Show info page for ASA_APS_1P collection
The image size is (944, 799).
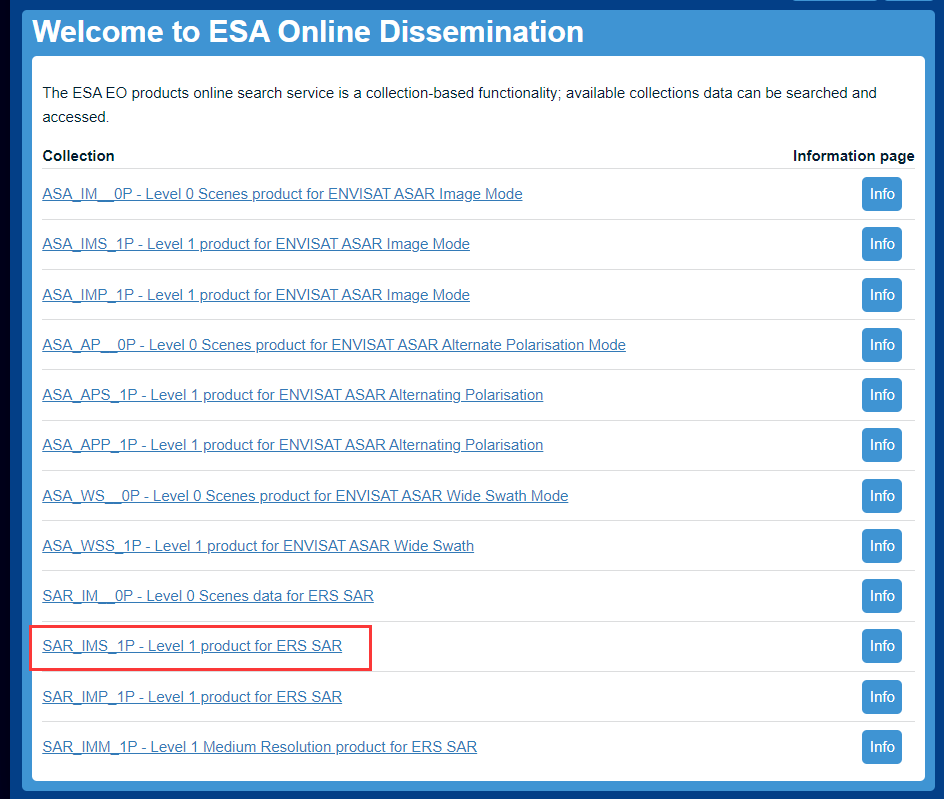pos(882,395)
